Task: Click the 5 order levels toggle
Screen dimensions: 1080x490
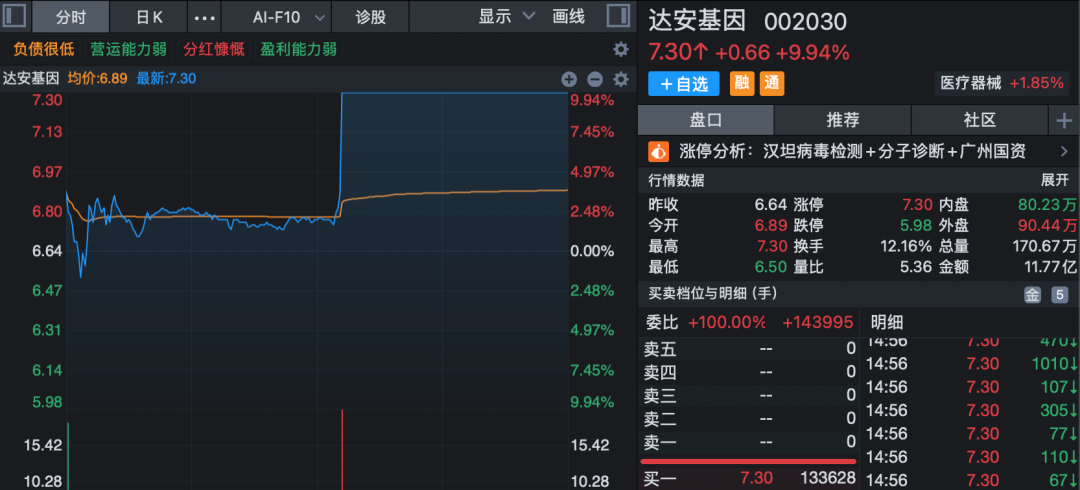Action: pyautogui.click(x=1059, y=295)
